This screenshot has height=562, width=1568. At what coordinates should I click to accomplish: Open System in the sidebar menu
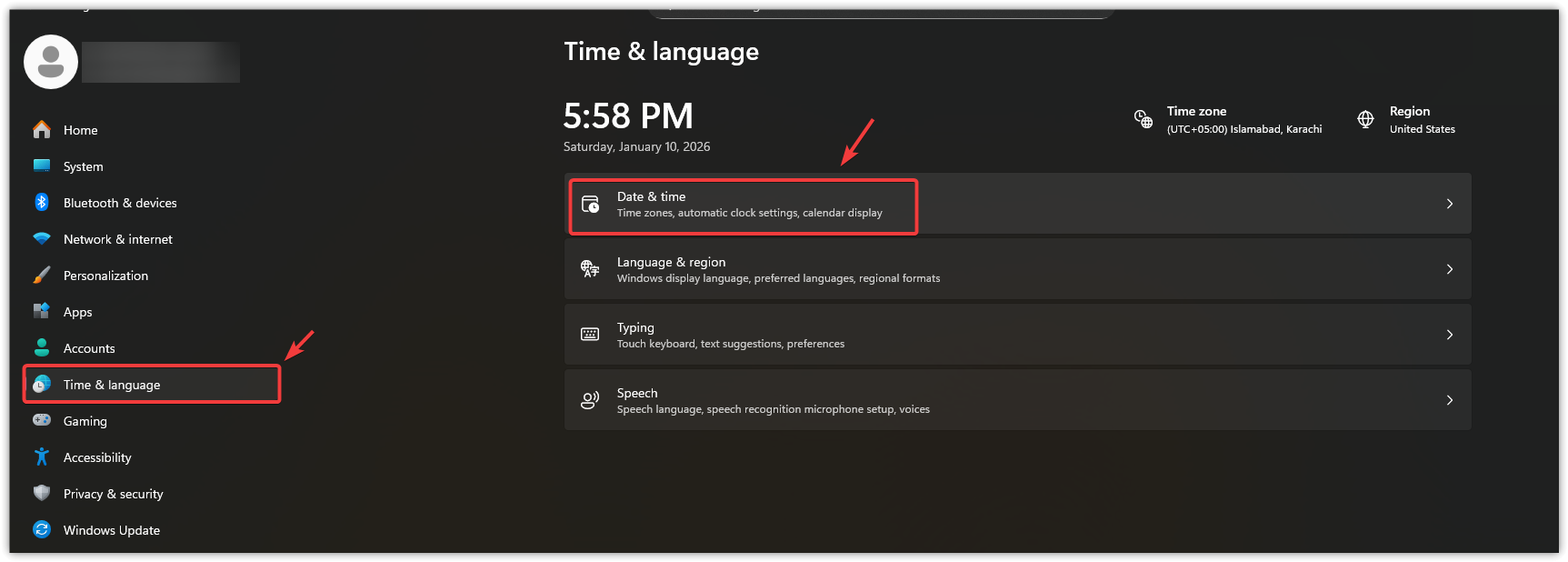pos(84,166)
